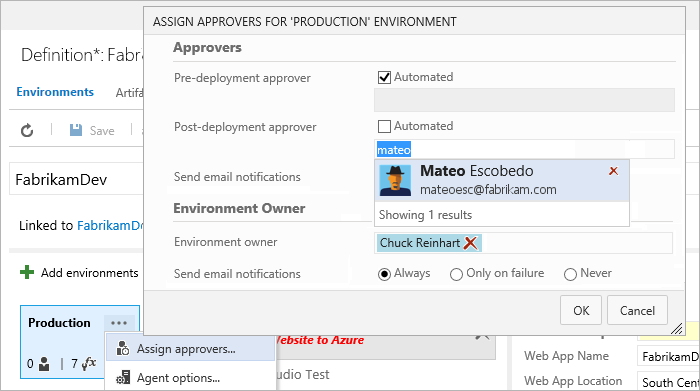This screenshot has width=700, height=391.
Task: Click the Save button label
Action: [x=102, y=131]
